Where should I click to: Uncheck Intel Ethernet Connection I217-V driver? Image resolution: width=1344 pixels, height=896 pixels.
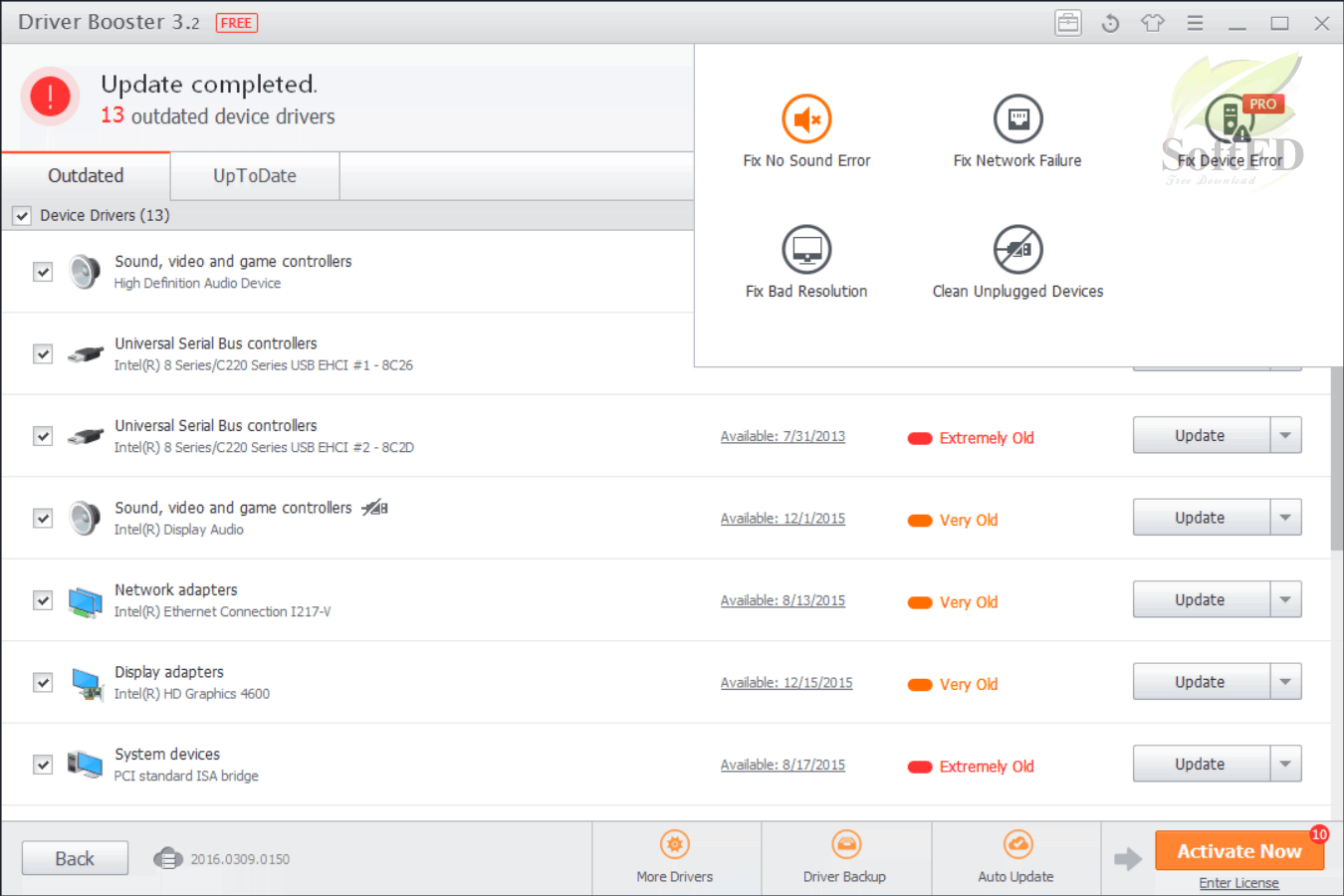[43, 600]
